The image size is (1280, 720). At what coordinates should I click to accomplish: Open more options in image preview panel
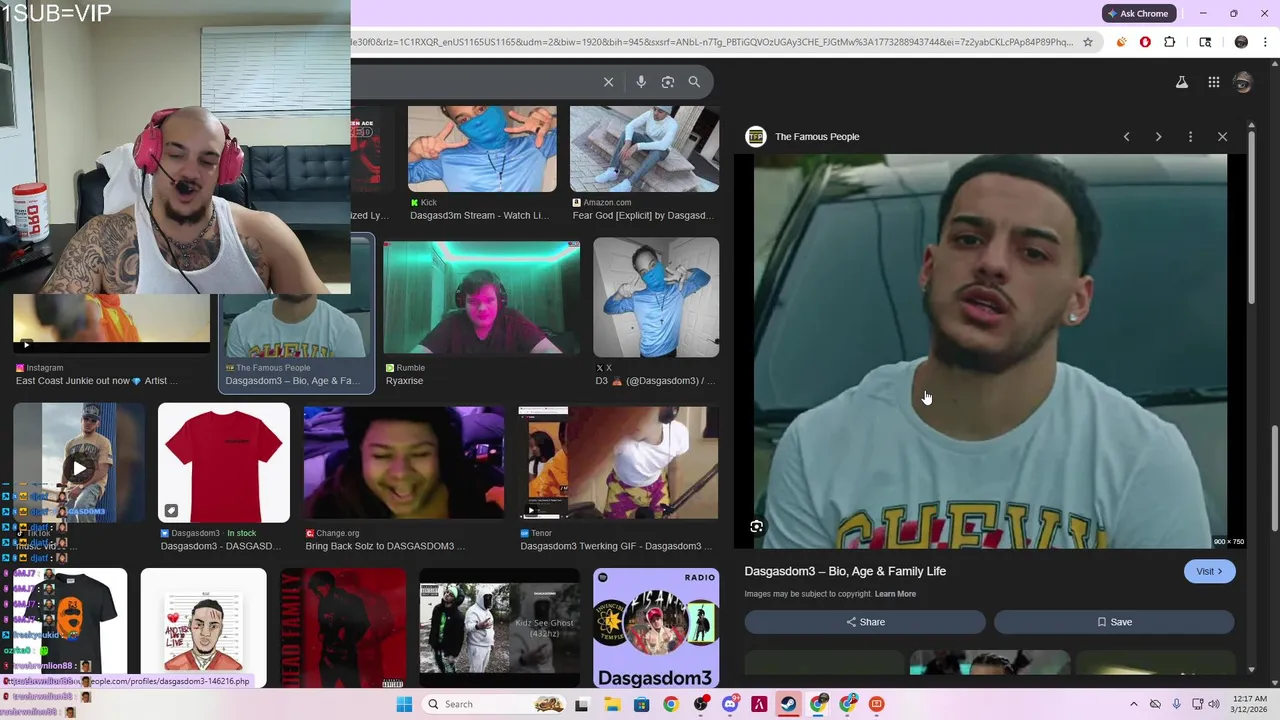pyautogui.click(x=1190, y=136)
